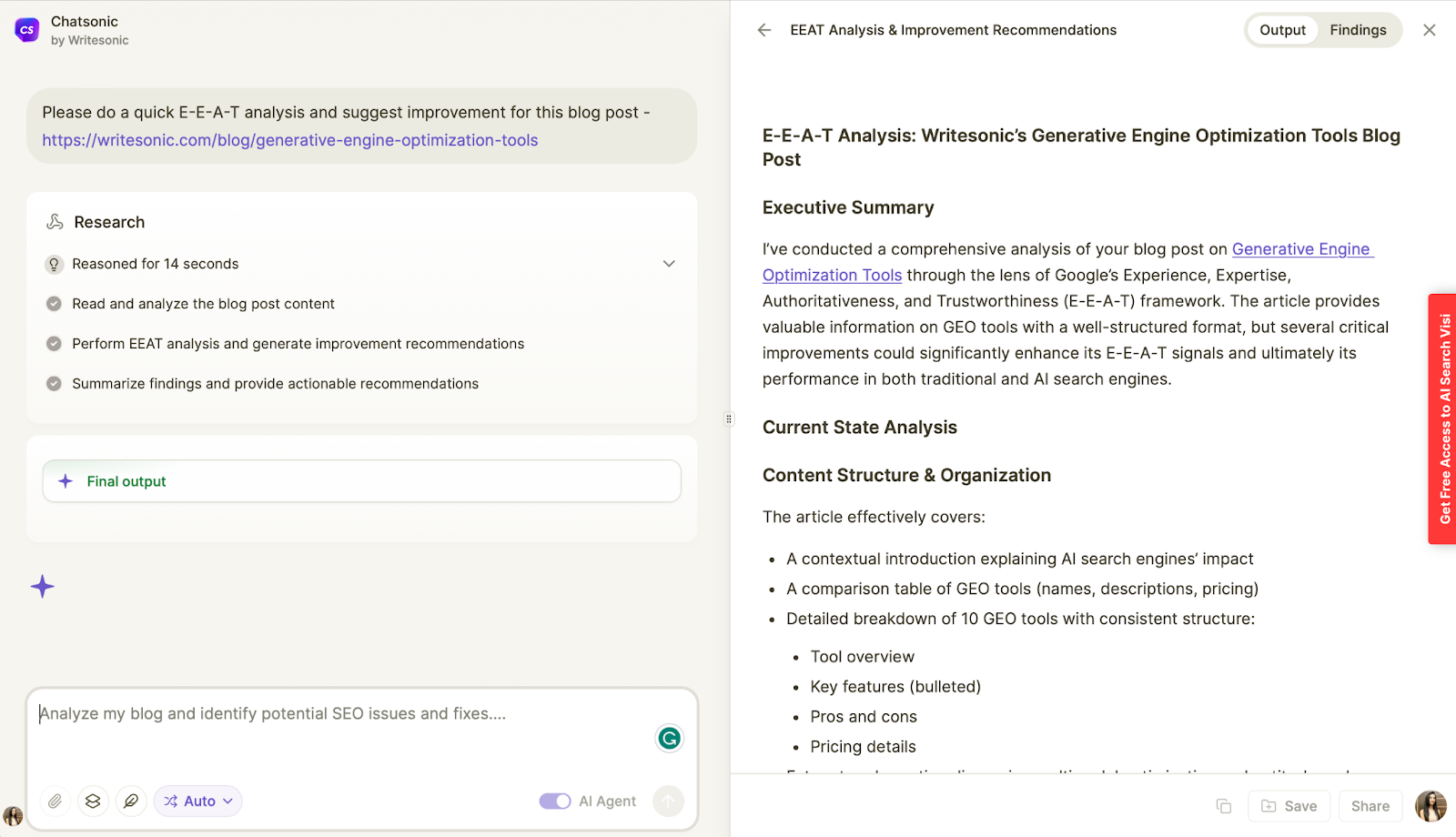The height and width of the screenshot is (837, 1456).
Task: Click the 'Current State Analysis' heading
Action: point(860,428)
